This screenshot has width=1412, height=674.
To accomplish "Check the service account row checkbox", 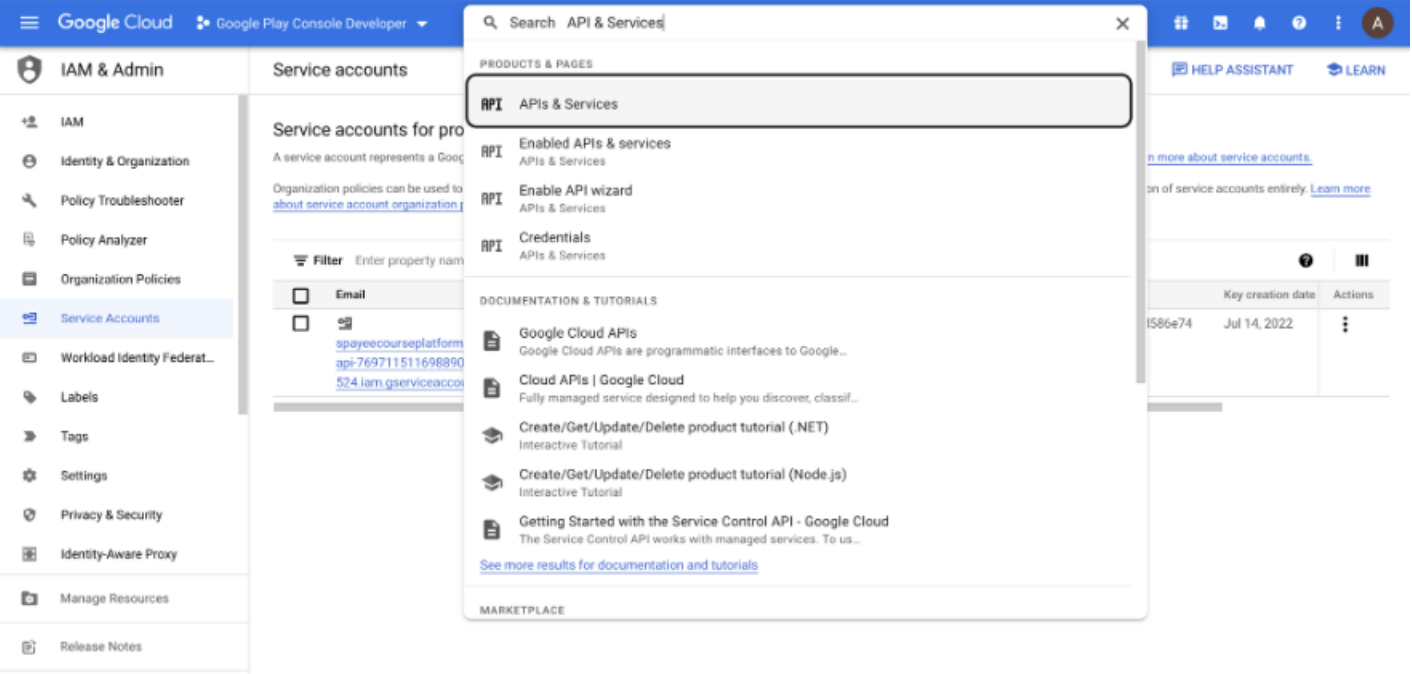I will point(301,323).
